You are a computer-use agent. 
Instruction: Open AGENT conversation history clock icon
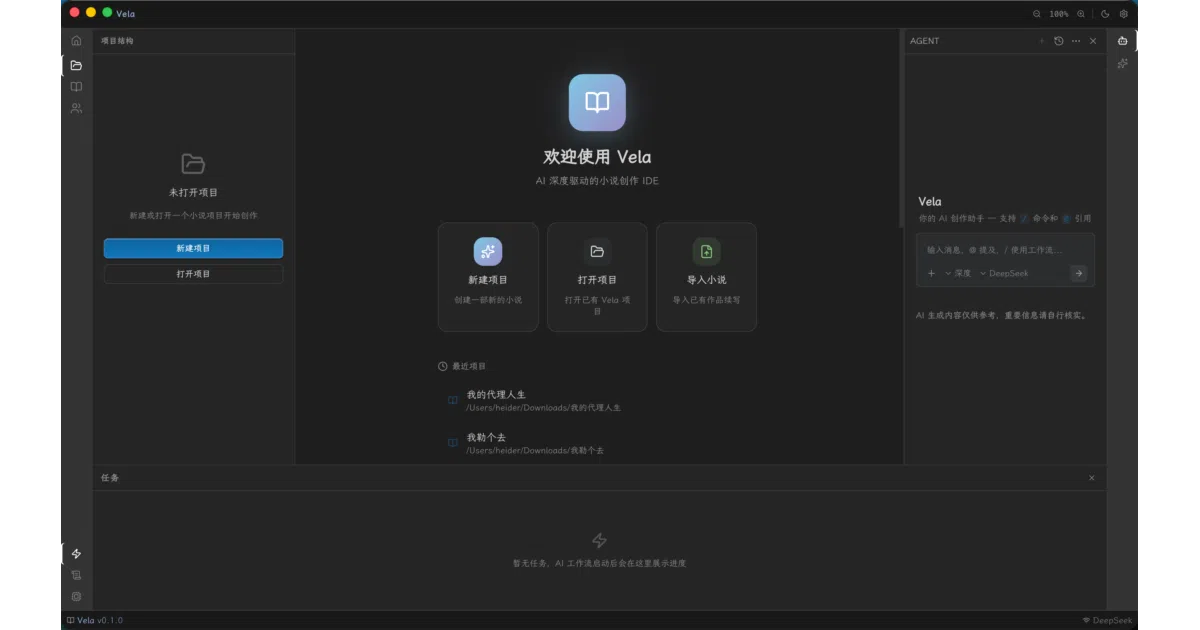(x=1058, y=41)
